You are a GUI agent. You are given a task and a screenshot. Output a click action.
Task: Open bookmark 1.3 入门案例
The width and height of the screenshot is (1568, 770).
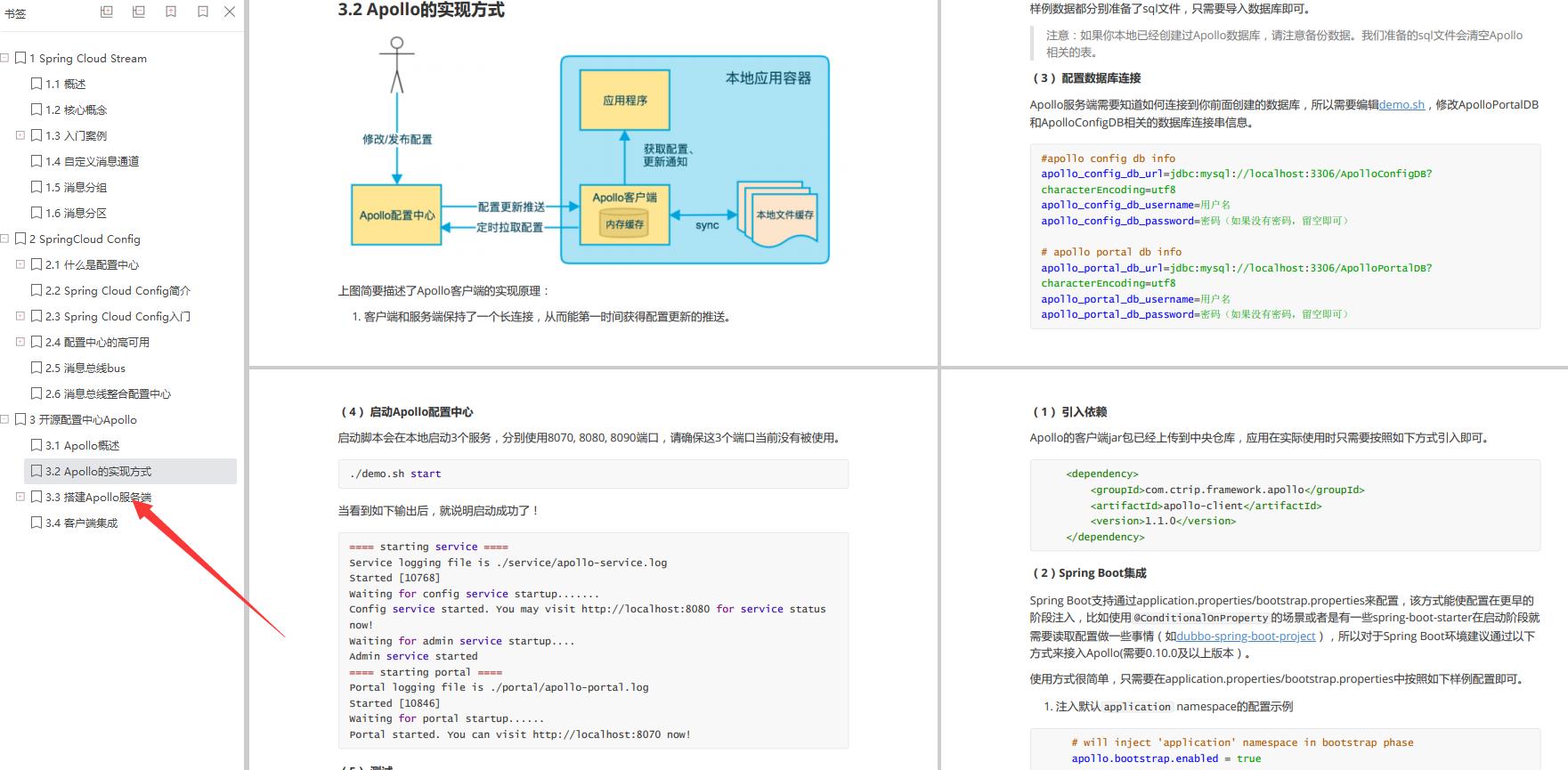coord(77,135)
